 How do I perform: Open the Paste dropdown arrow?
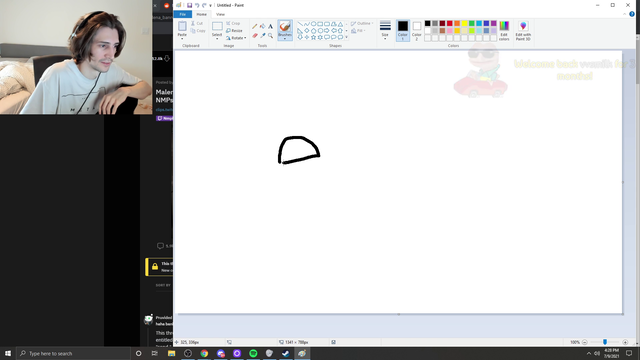tap(182, 38)
